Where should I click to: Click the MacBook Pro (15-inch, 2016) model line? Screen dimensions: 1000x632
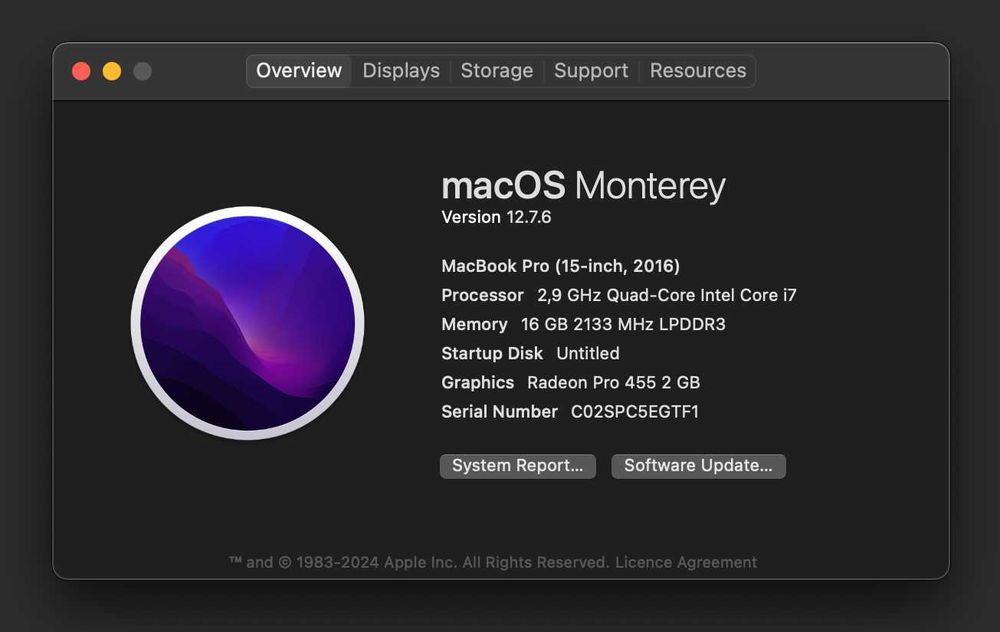[560, 266]
